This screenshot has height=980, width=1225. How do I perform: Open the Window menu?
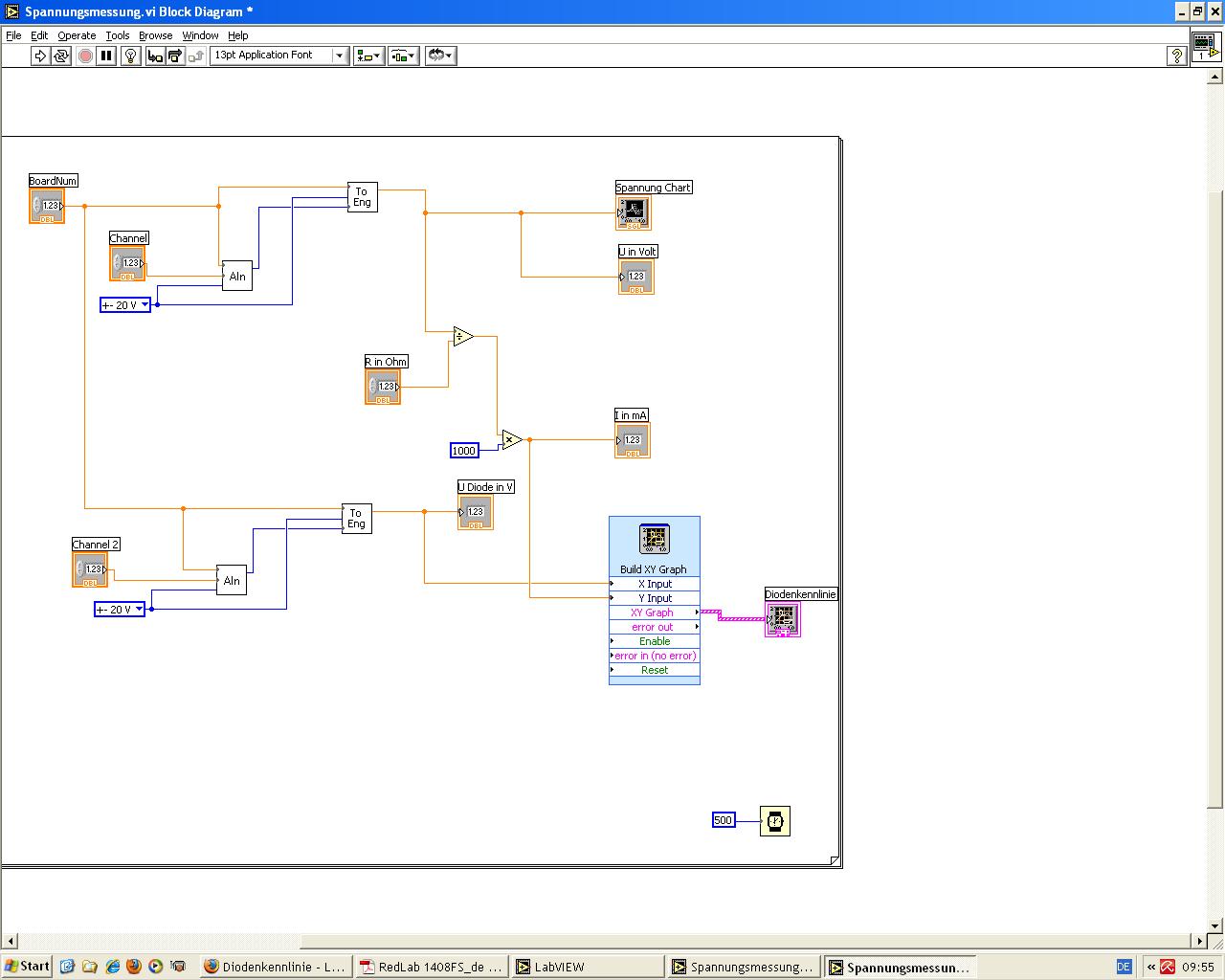(x=201, y=35)
